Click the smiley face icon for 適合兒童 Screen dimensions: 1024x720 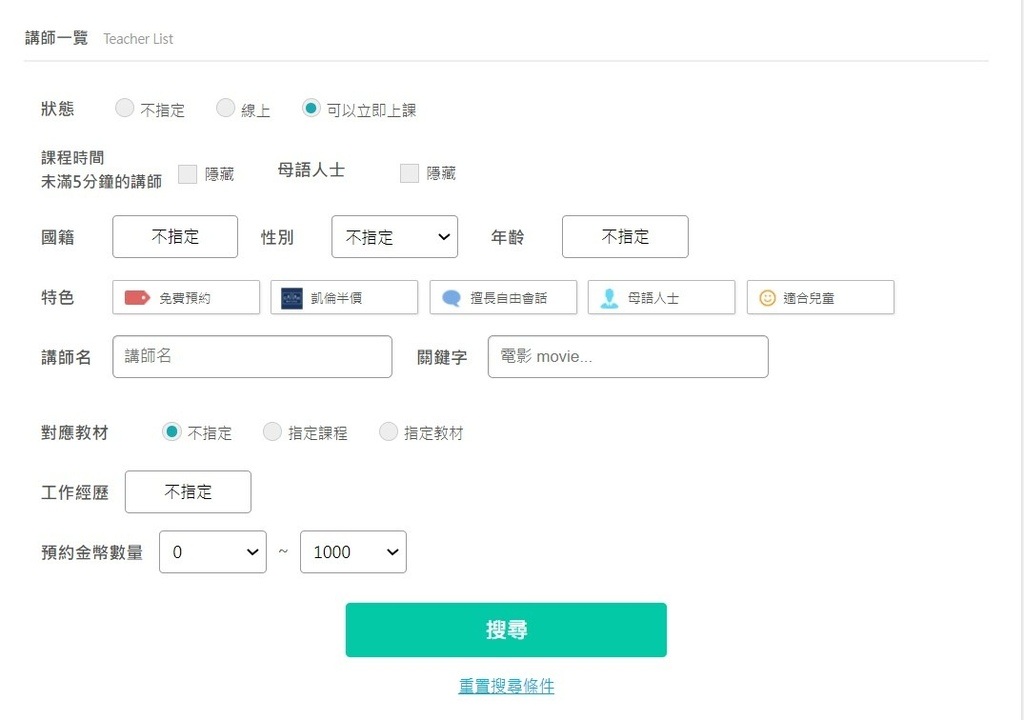[x=767, y=298]
